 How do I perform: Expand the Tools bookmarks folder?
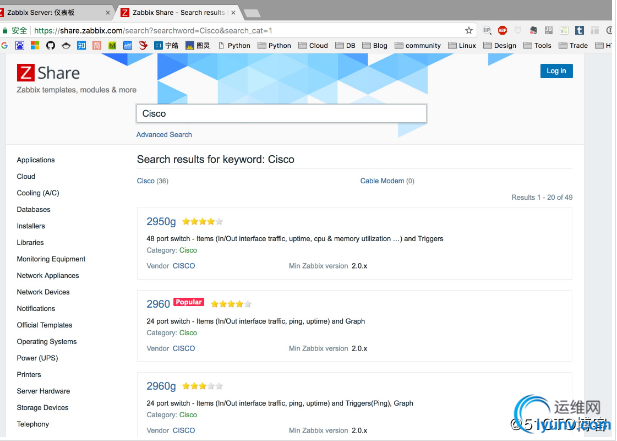pos(537,46)
